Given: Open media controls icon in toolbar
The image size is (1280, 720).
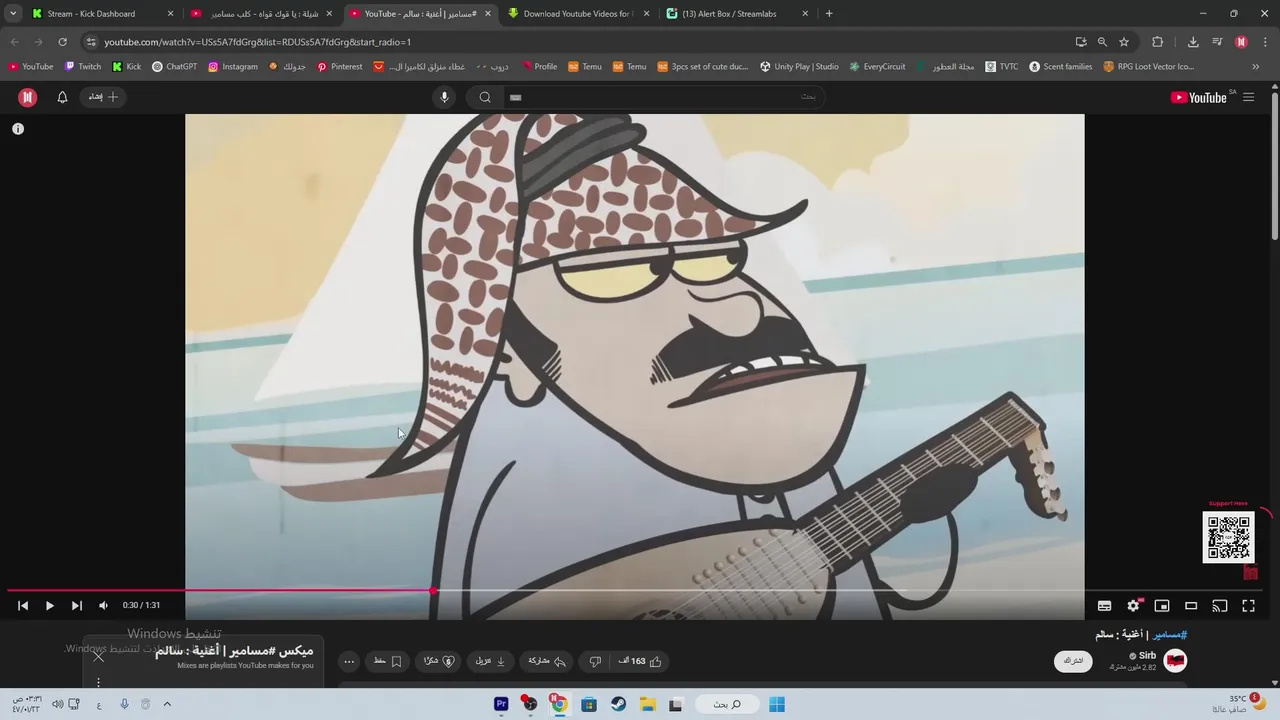Looking at the screenshot, I should [x=1217, y=42].
